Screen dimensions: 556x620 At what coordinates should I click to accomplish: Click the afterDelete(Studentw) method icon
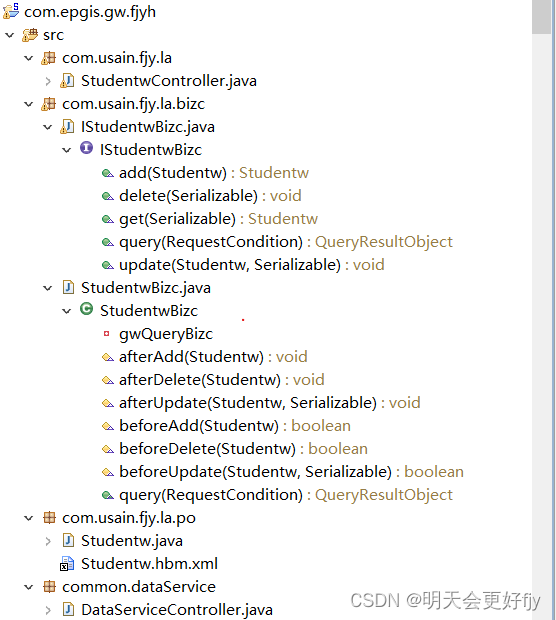(108, 380)
